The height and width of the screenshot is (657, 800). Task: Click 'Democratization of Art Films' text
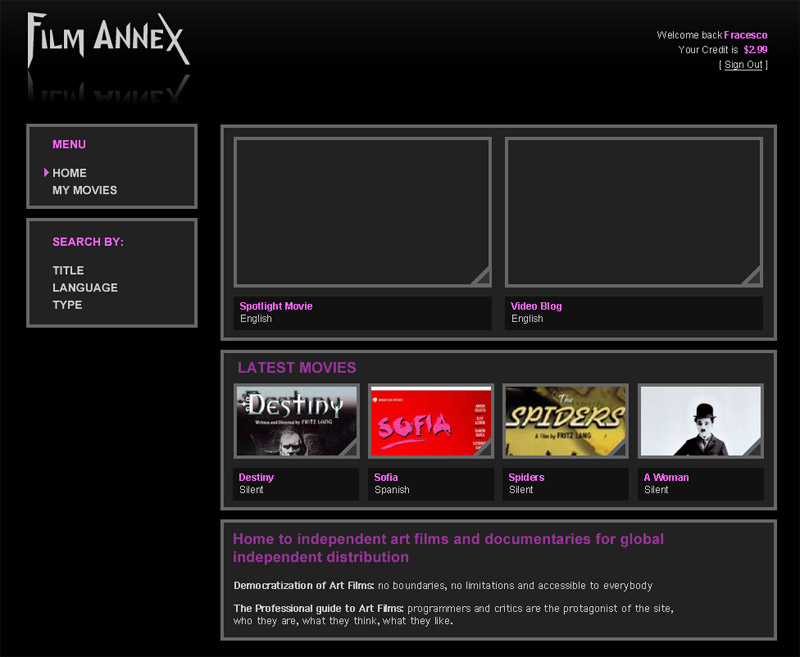(x=304, y=586)
